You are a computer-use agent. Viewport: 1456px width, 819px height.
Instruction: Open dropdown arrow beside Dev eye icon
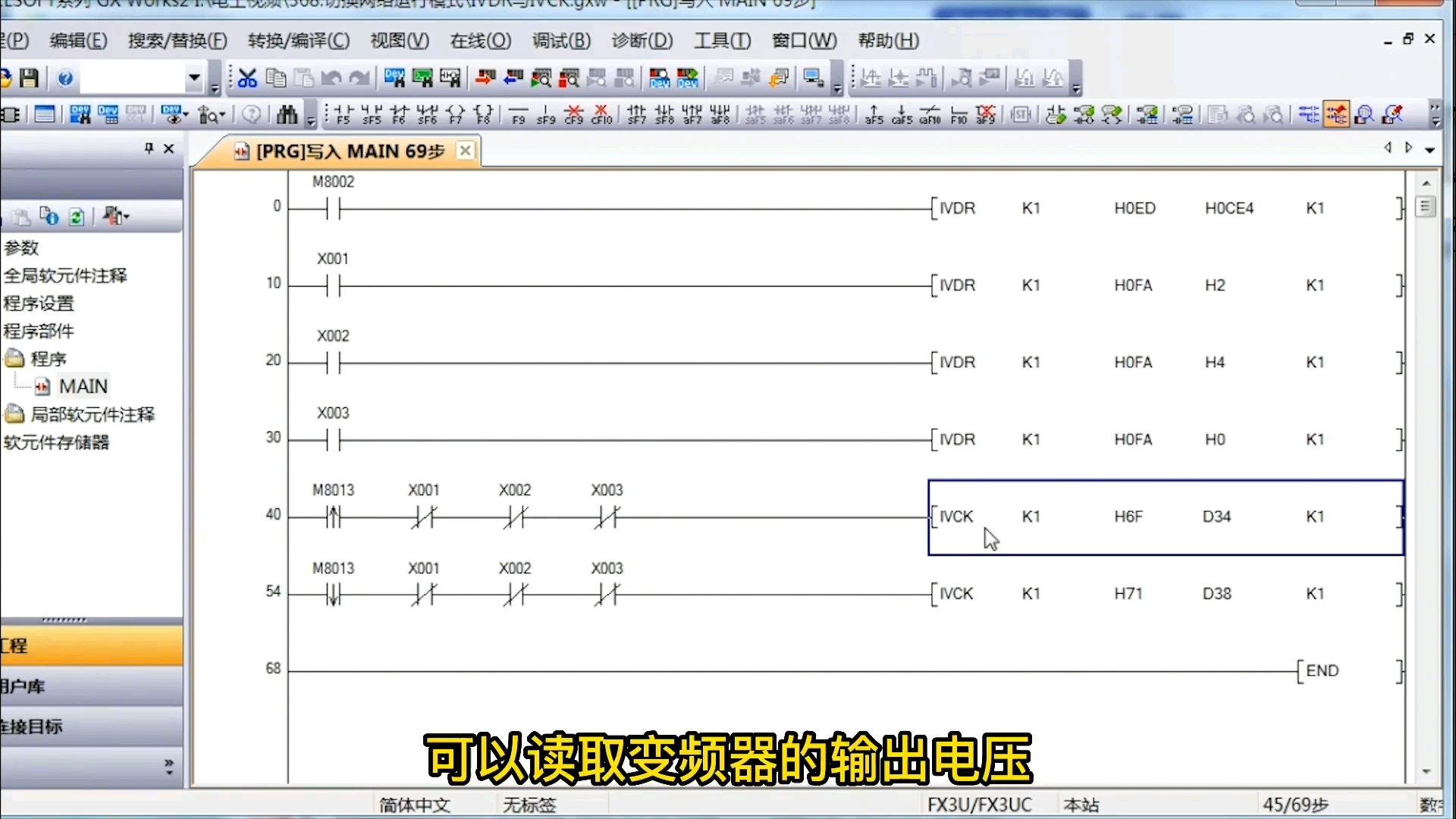tap(186, 115)
